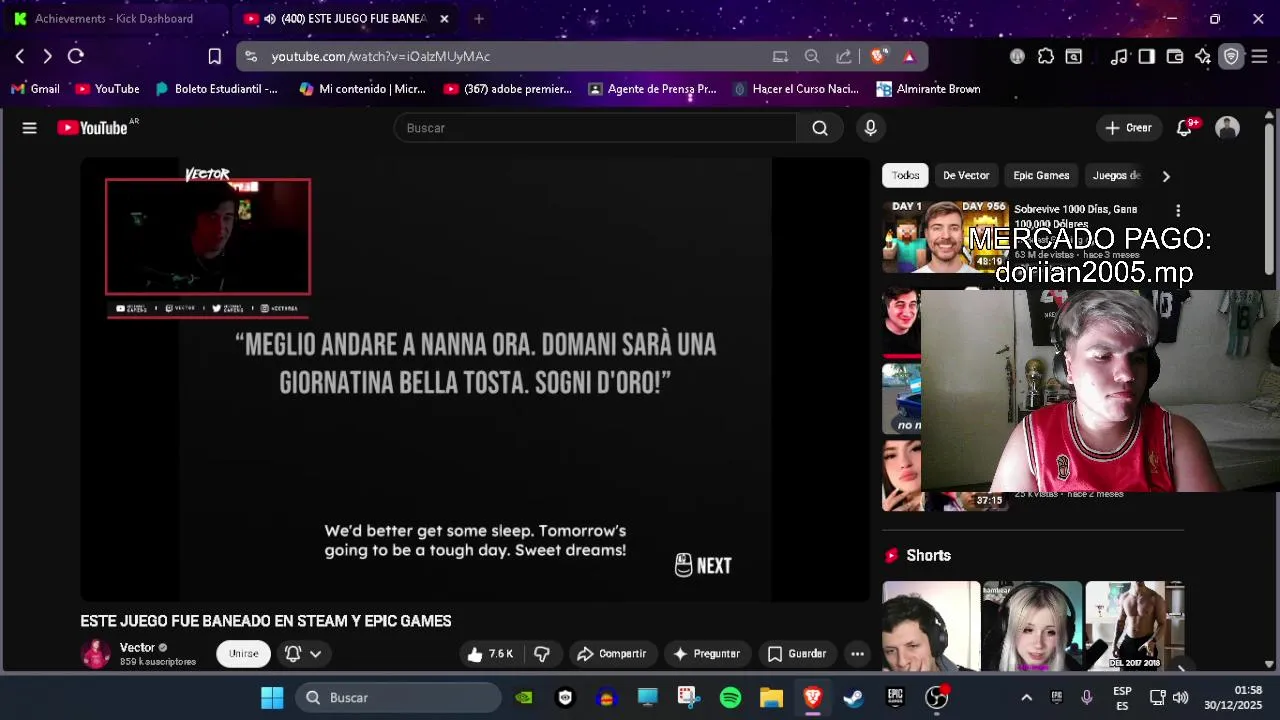This screenshot has width=1280, height=720.
Task: Bookmark this page icon
Action: pos(214,56)
